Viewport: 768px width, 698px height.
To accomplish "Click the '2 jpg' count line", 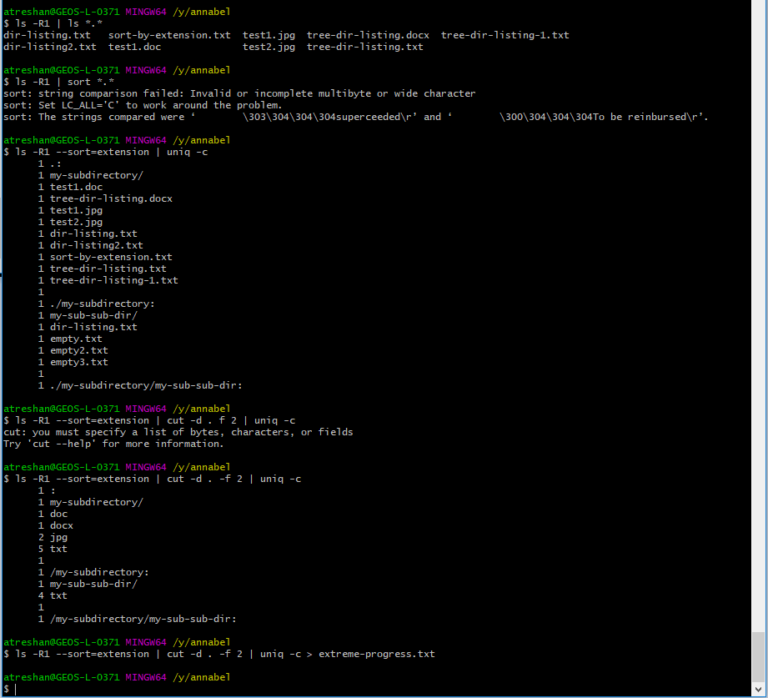I will coord(53,537).
